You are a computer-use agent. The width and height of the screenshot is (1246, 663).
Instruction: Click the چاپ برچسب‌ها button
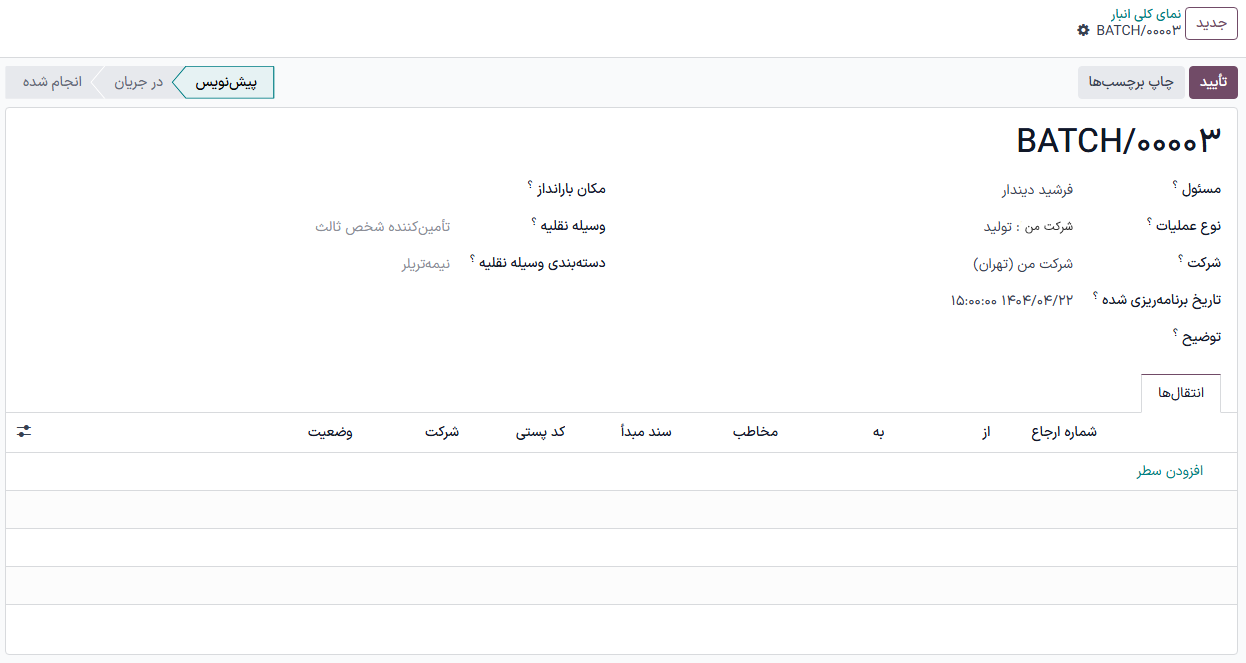1130,83
